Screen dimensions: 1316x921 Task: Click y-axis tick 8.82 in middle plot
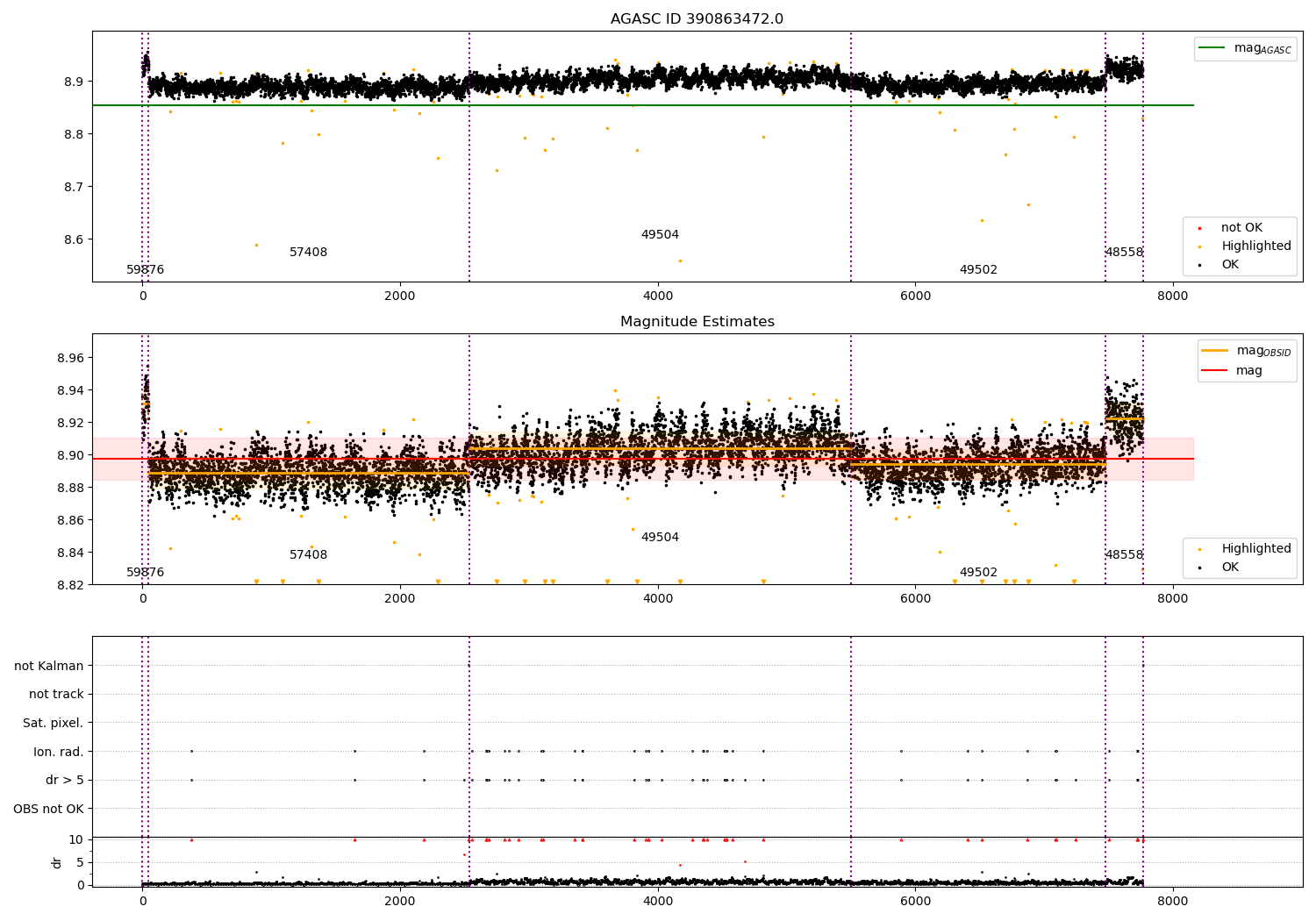(x=71, y=585)
